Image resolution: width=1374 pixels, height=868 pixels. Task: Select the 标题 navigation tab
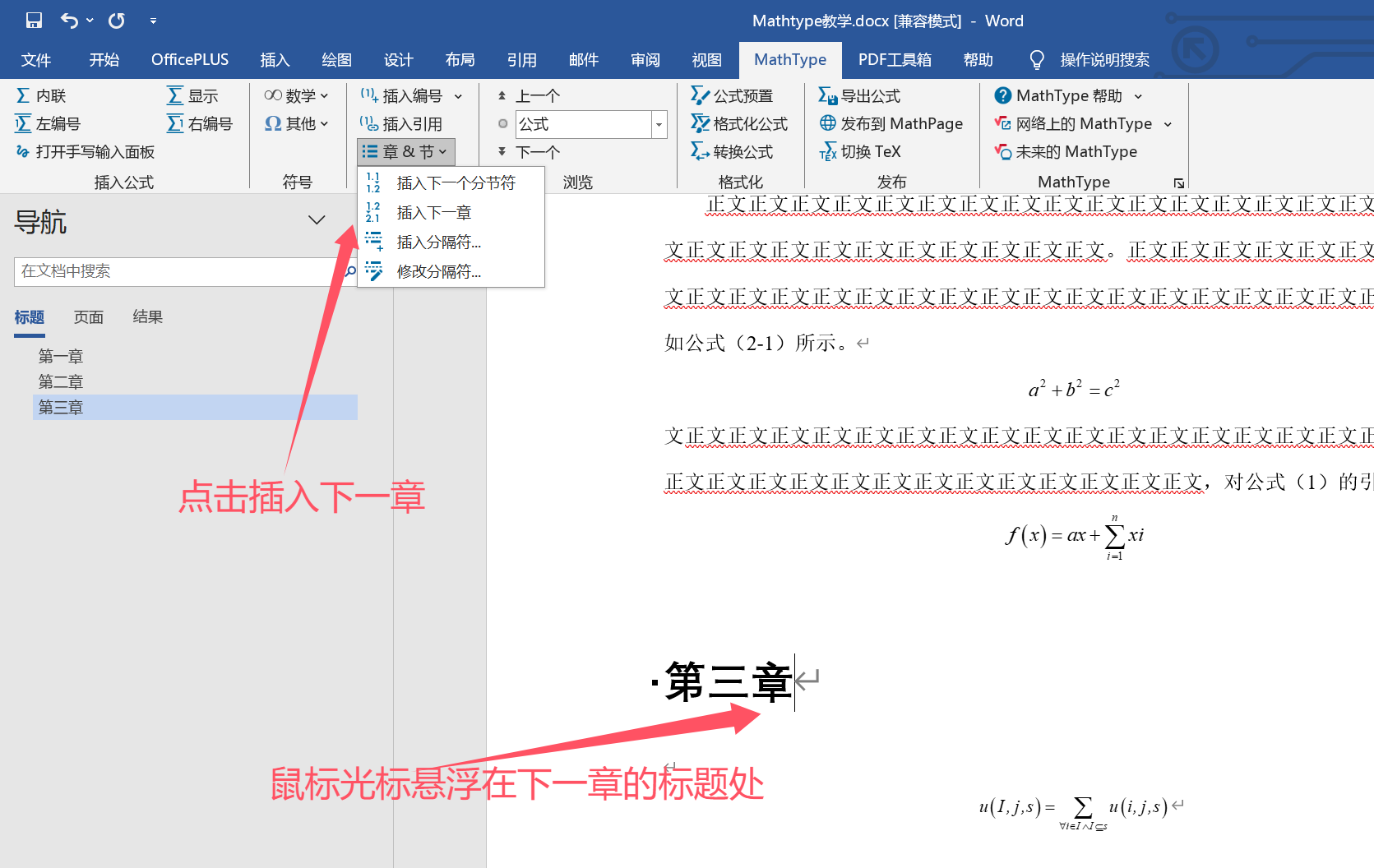pos(30,317)
